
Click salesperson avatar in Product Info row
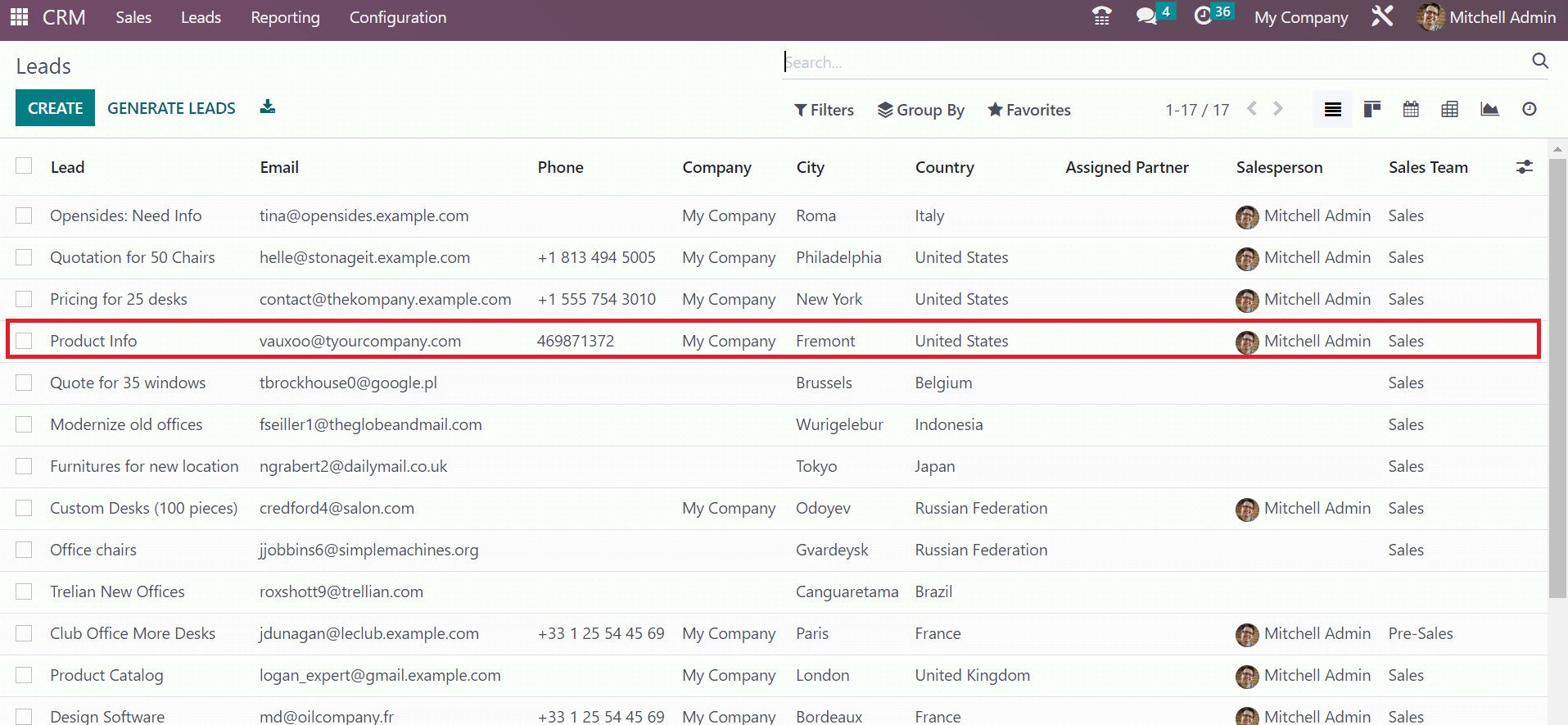coord(1247,342)
